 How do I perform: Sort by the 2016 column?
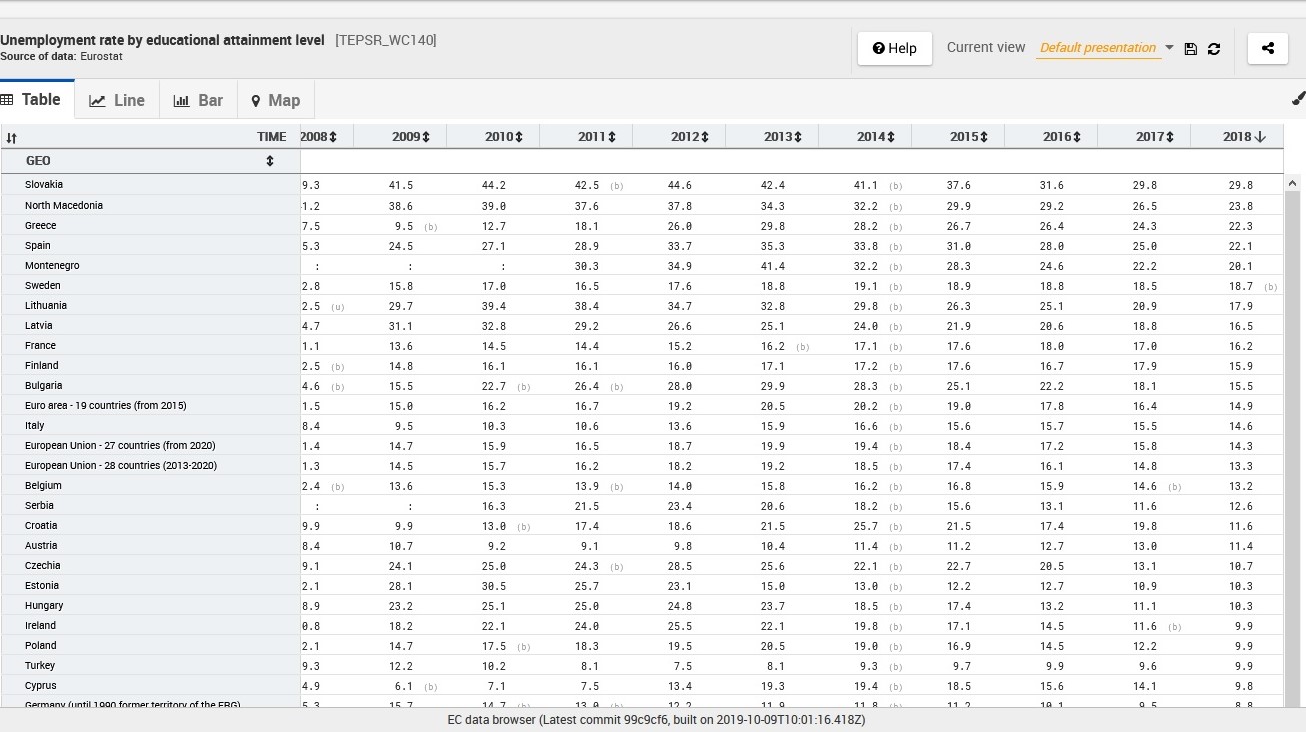1076,137
